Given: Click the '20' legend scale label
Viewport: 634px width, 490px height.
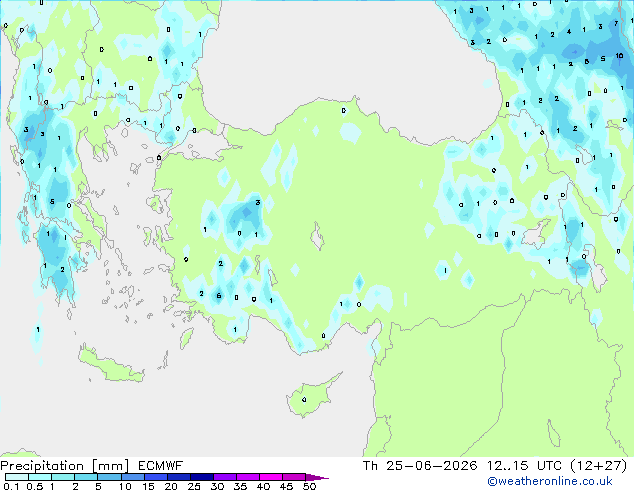Looking at the screenshot, I should [171, 486].
